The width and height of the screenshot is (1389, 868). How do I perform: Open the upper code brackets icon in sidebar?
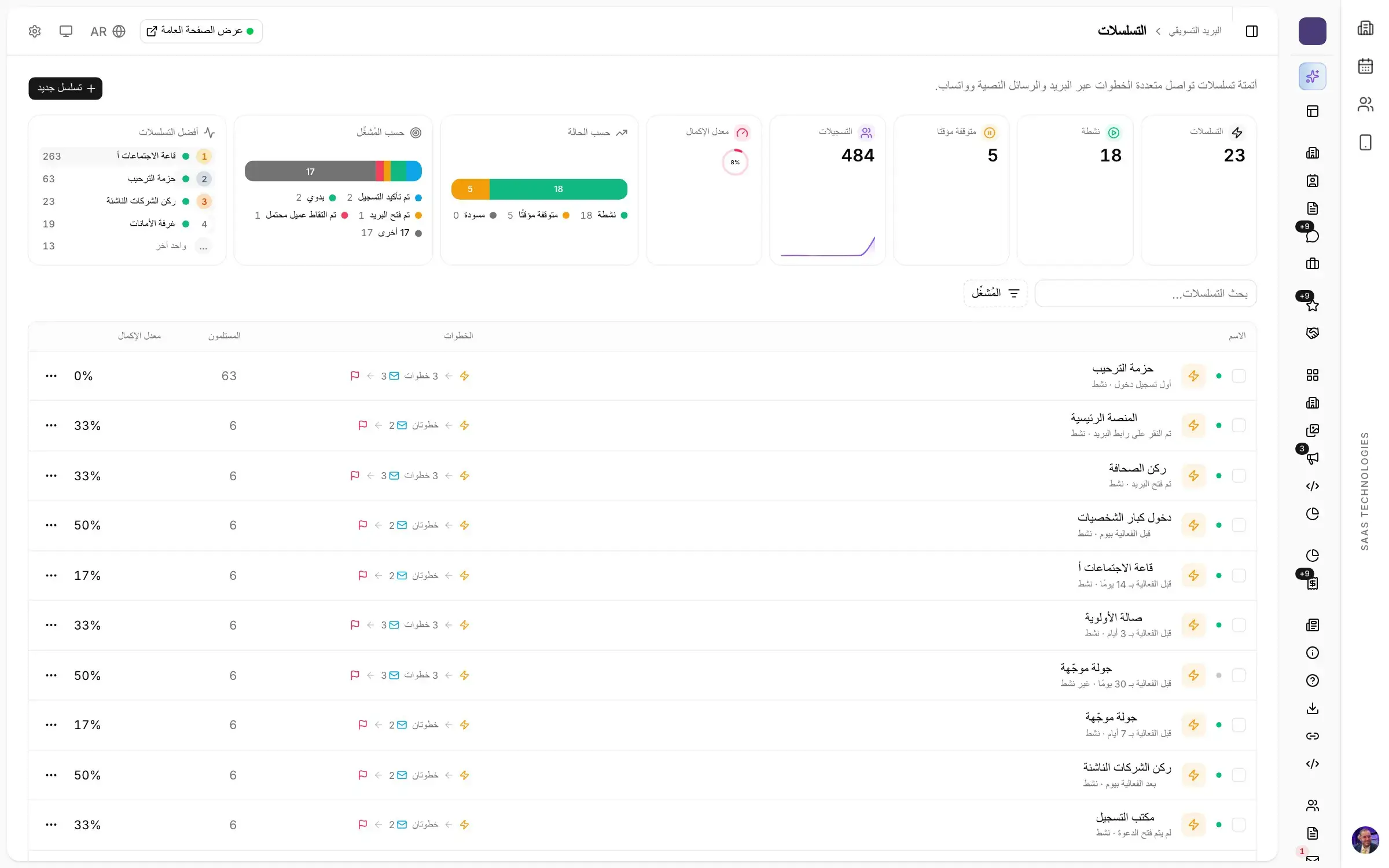[x=1312, y=486]
